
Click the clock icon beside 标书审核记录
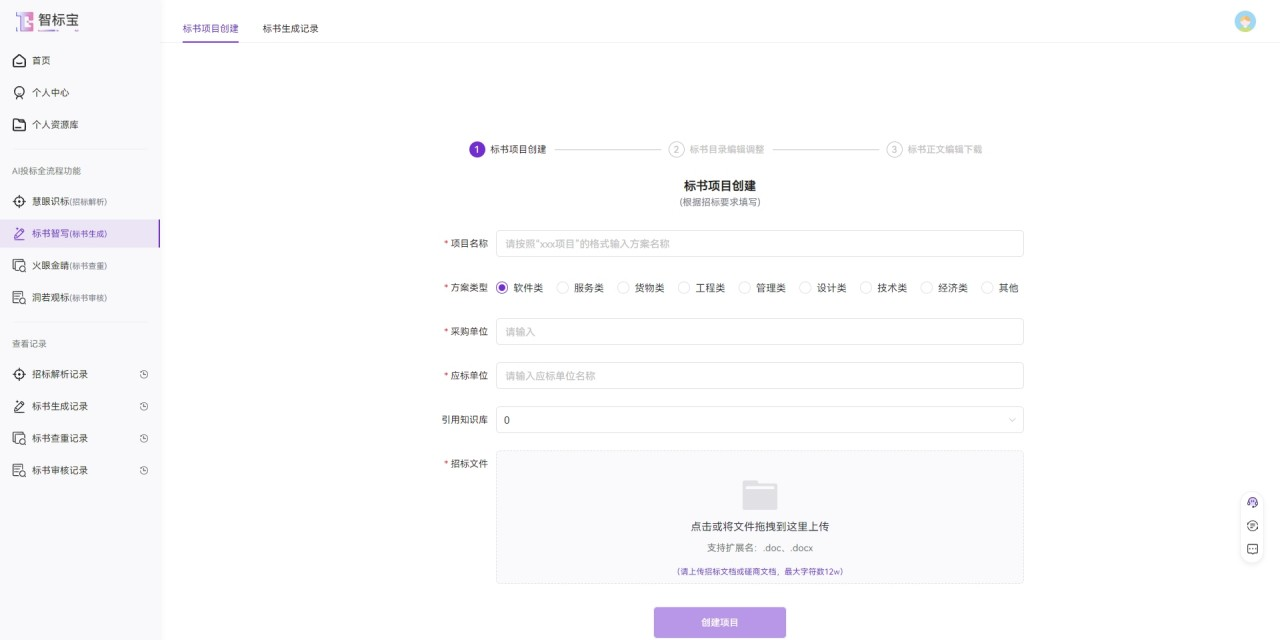[144, 470]
